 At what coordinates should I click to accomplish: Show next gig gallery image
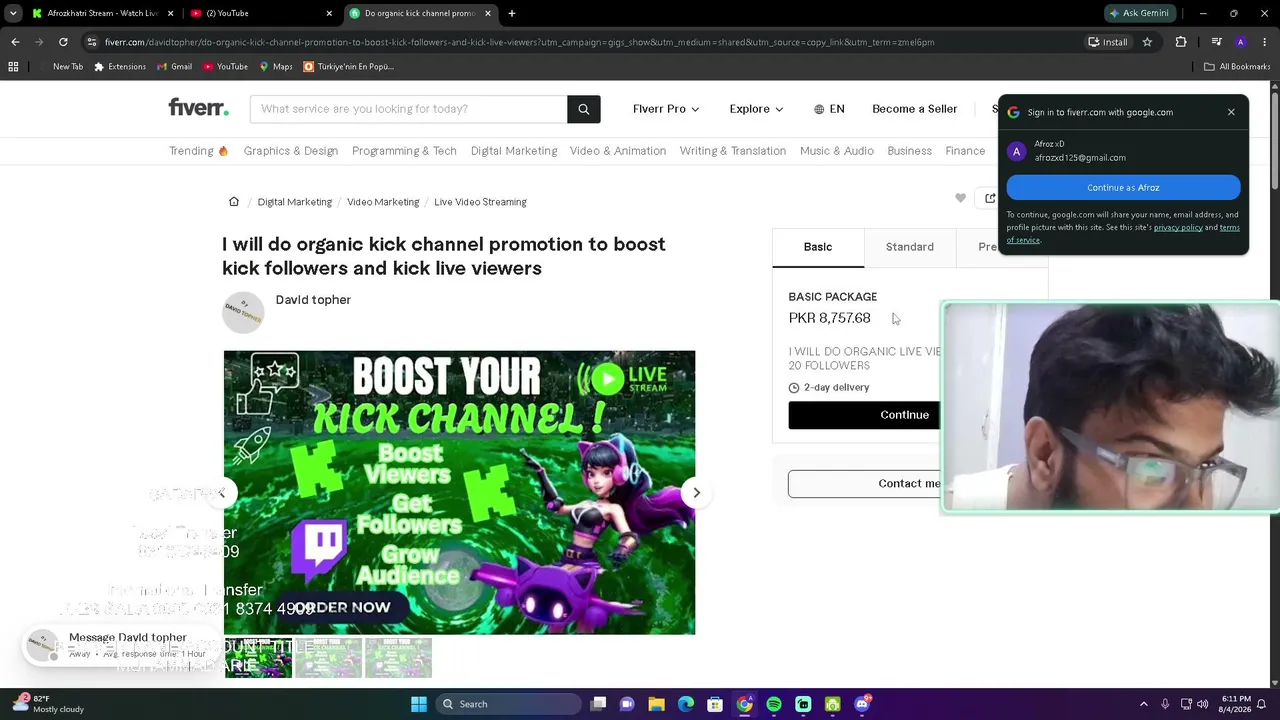[696, 492]
